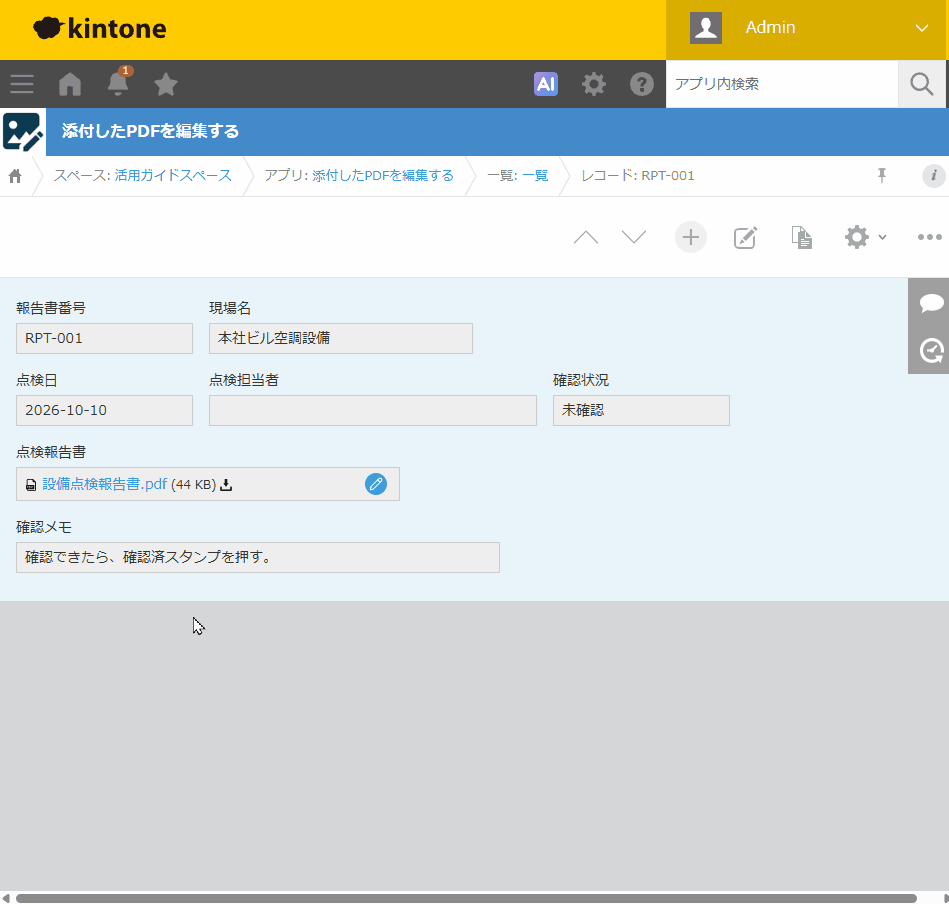Open the help question mark icon
The height and width of the screenshot is (904, 949).
pos(642,84)
